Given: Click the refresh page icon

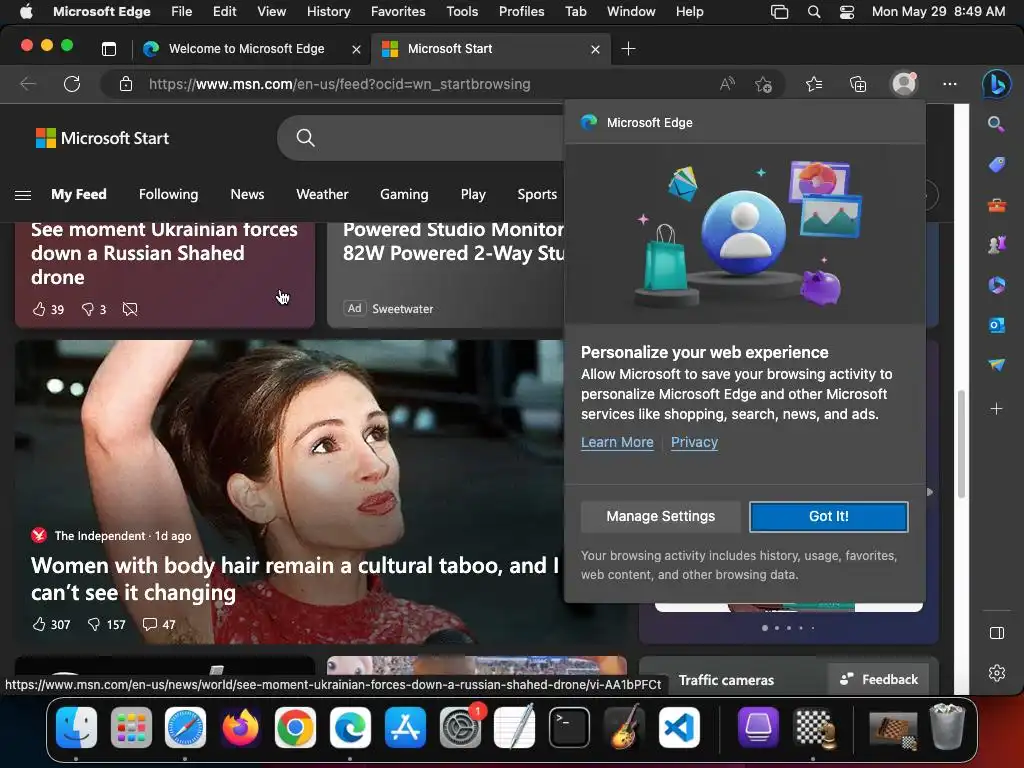Looking at the screenshot, I should [72, 84].
